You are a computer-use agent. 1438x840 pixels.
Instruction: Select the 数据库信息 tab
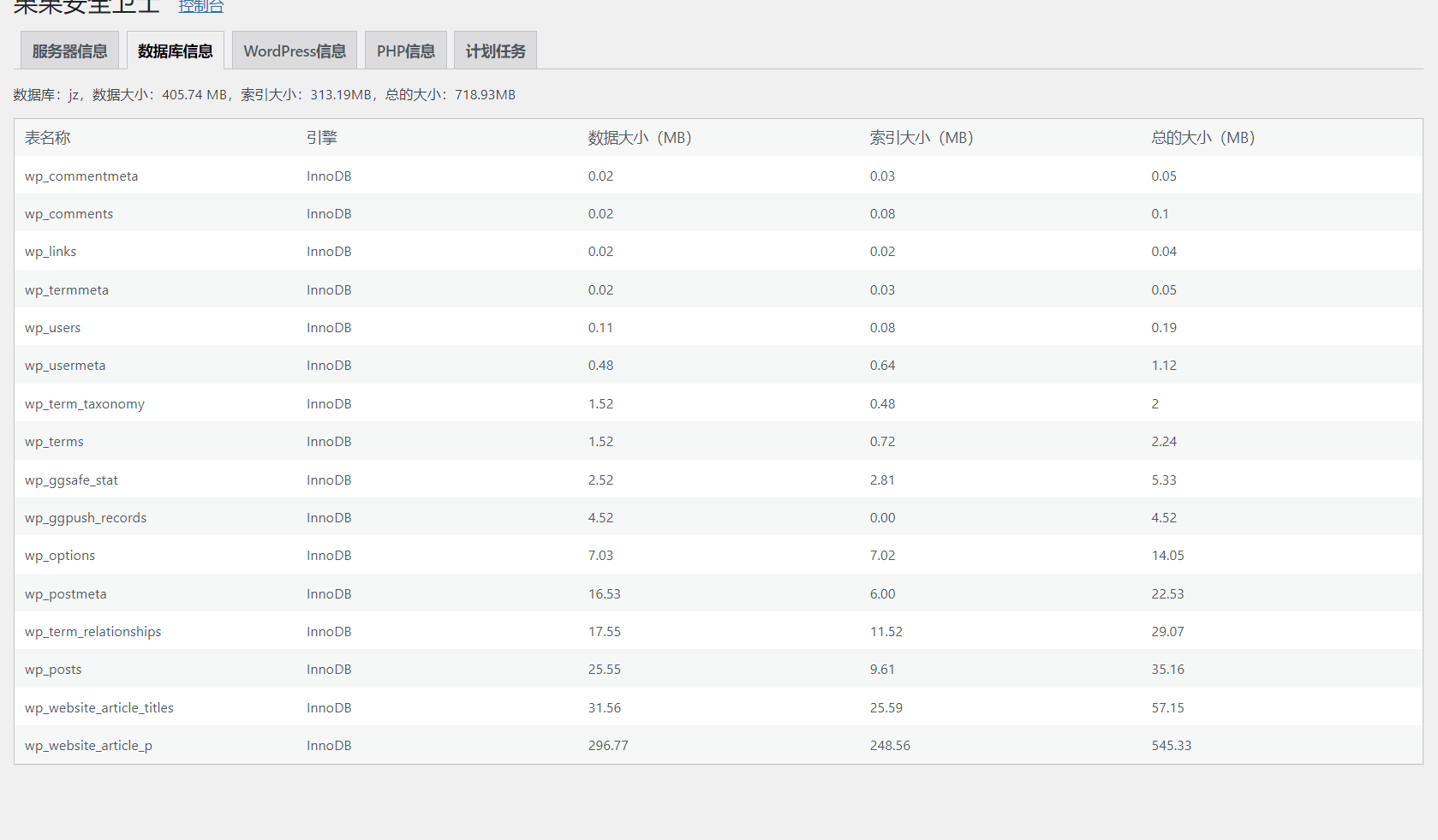[176, 51]
